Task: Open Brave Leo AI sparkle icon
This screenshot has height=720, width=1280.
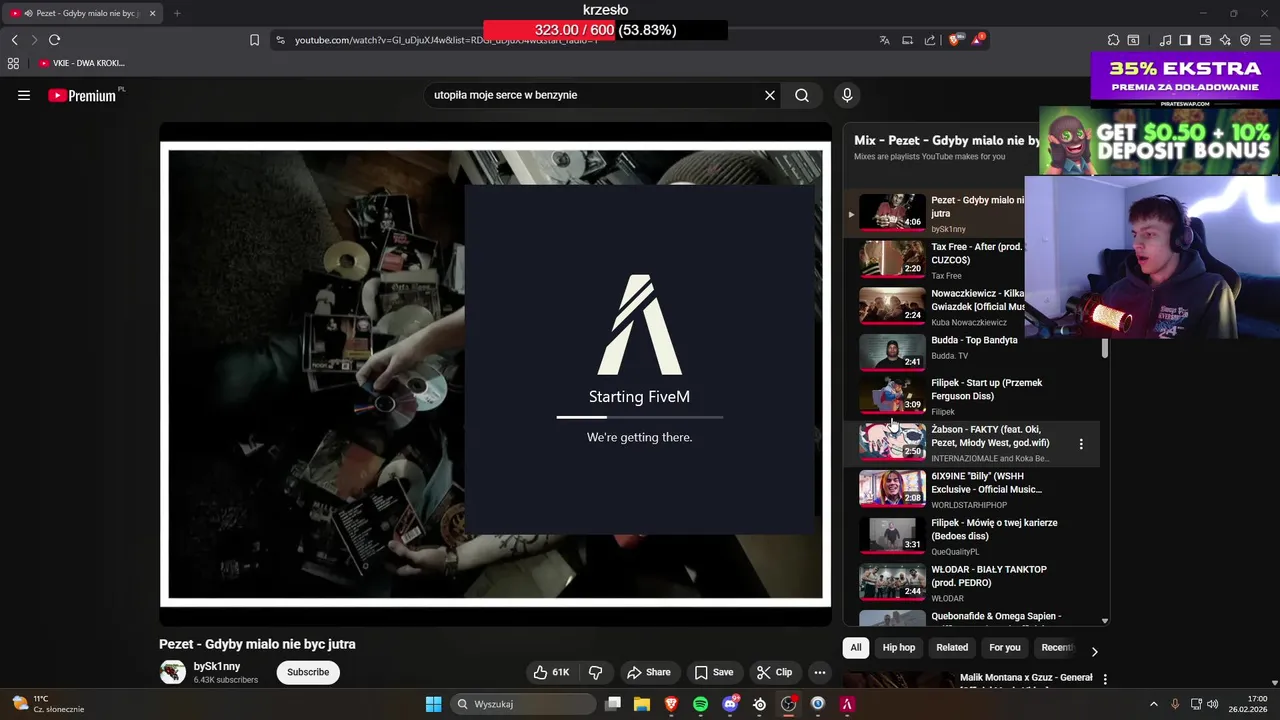Action: pos(1225,40)
